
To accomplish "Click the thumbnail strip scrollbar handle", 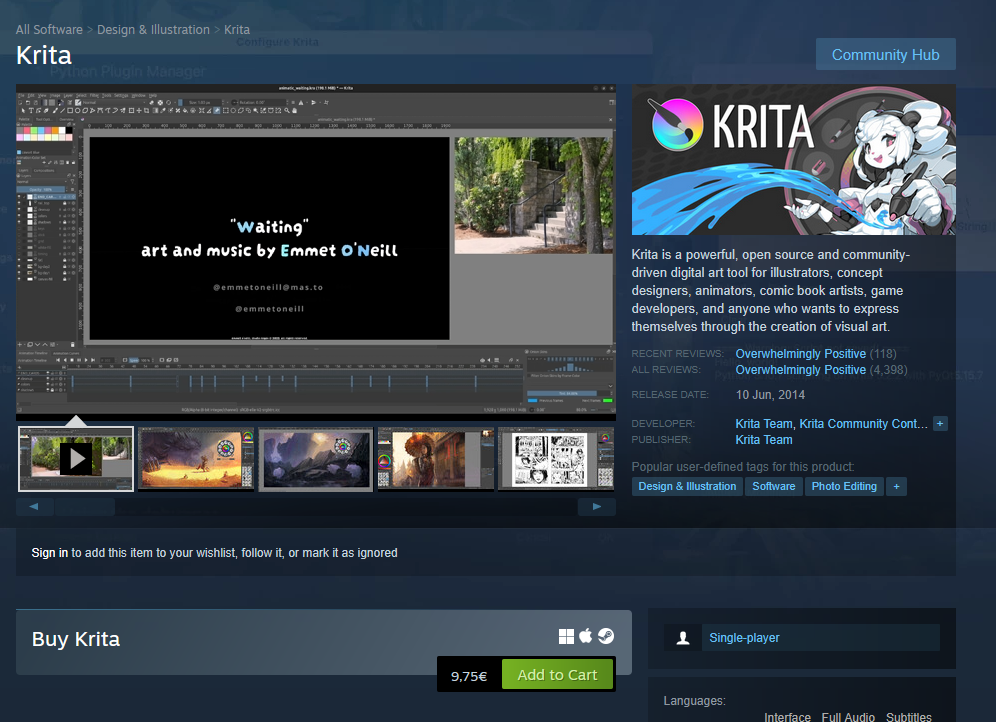I will click(x=84, y=507).
